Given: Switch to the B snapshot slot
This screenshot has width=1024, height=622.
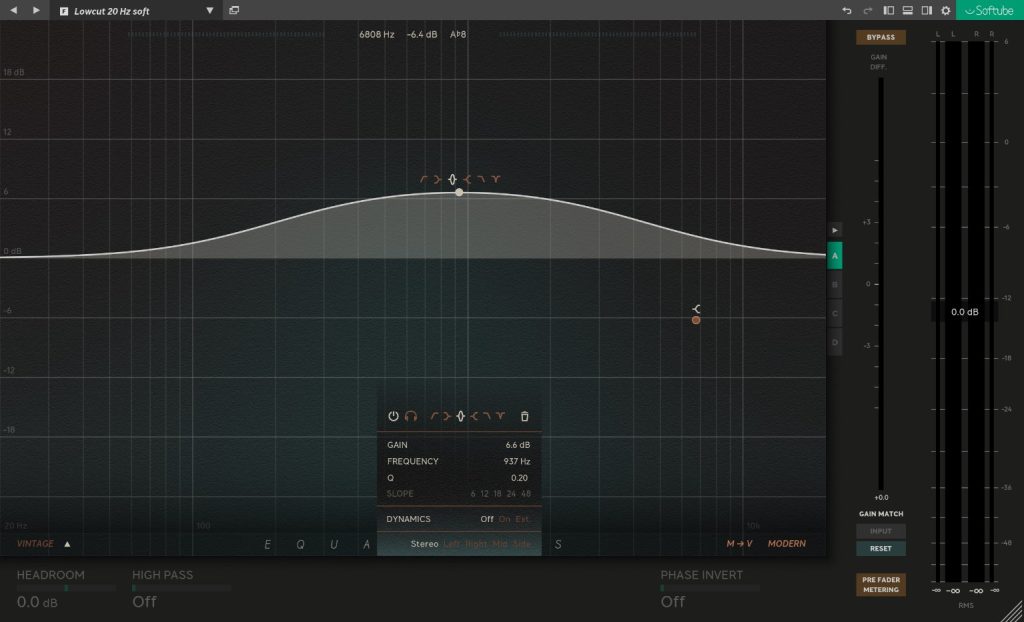Looking at the screenshot, I should click(x=835, y=284).
